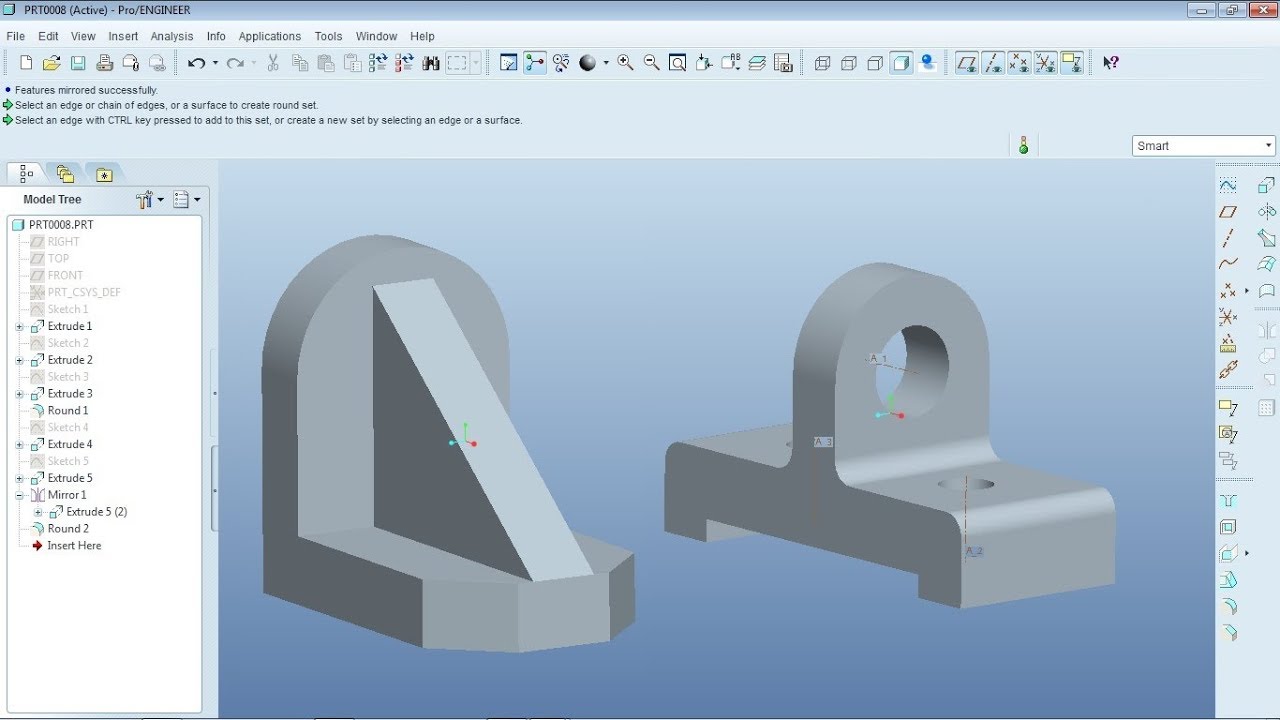Open the Model Tree show dropdown
Image resolution: width=1280 pixels, height=720 pixels.
click(x=186, y=200)
